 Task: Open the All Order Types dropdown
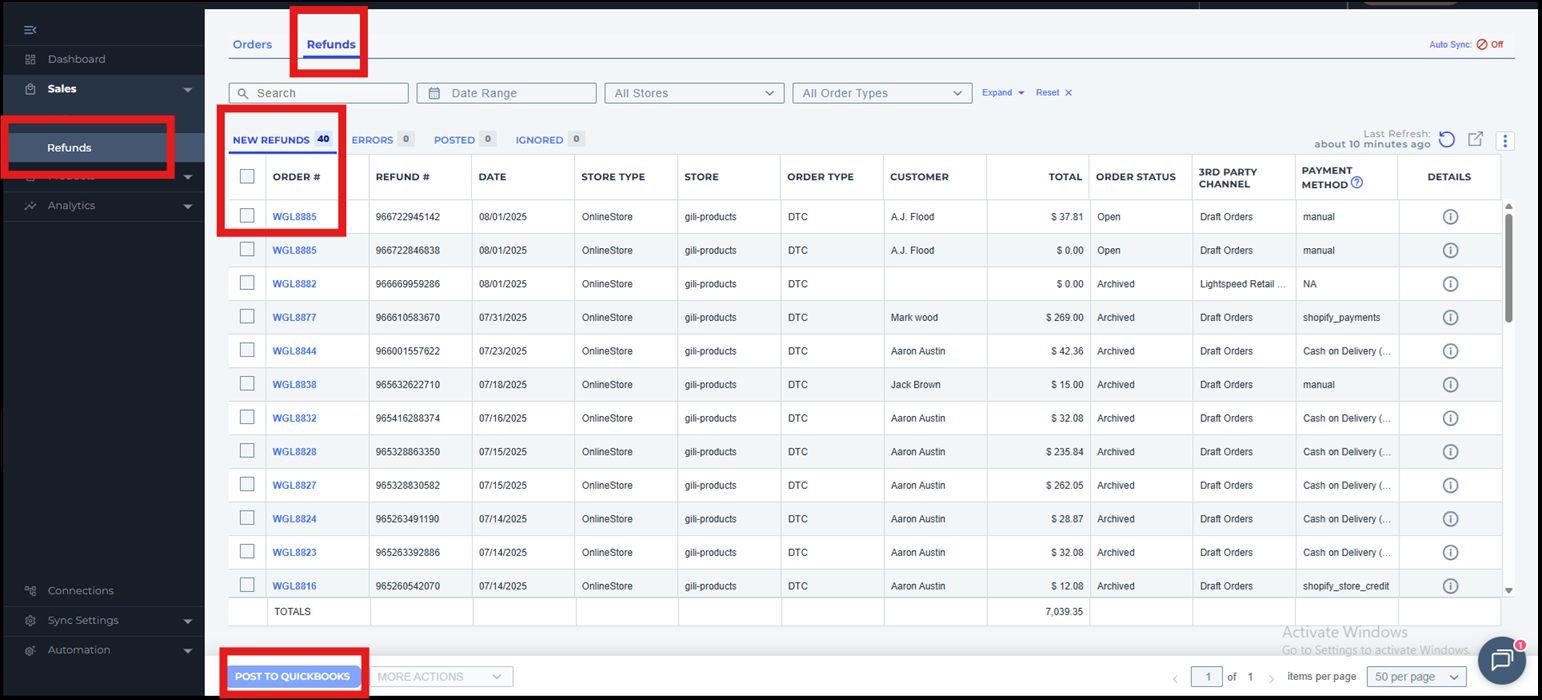coord(881,93)
